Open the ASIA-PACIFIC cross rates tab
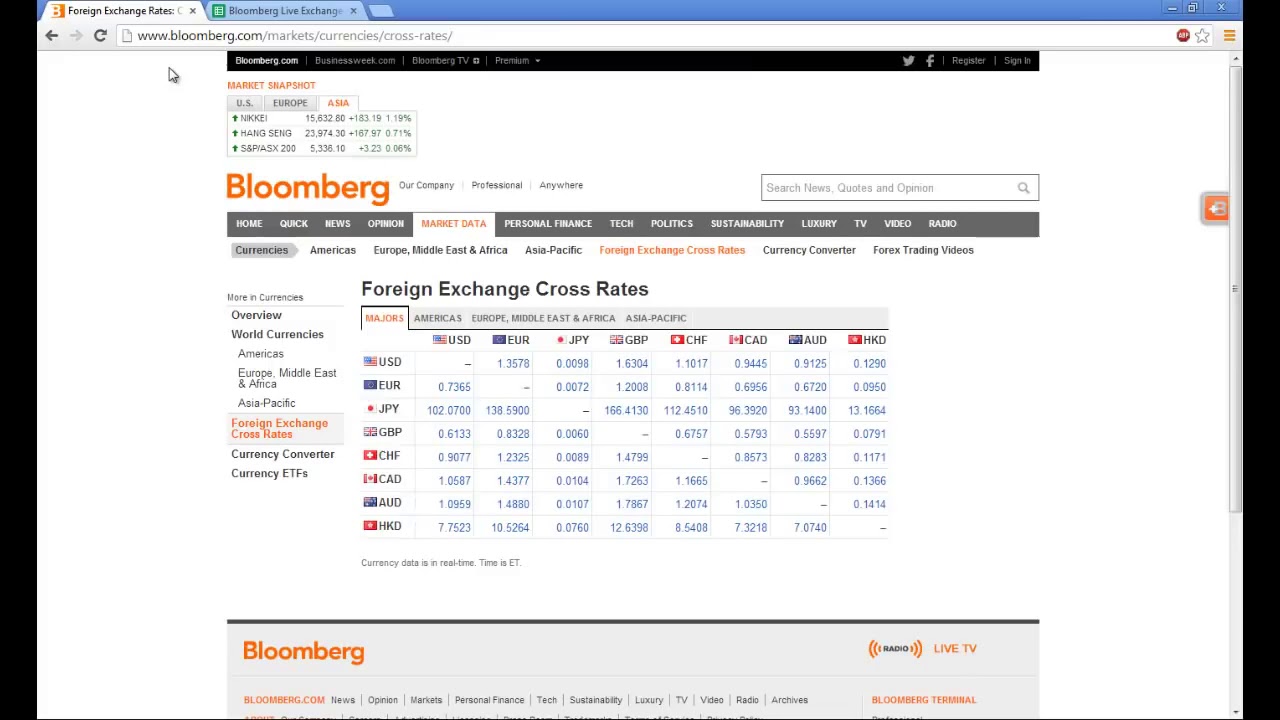This screenshot has height=720, width=1280. pyautogui.click(x=656, y=318)
